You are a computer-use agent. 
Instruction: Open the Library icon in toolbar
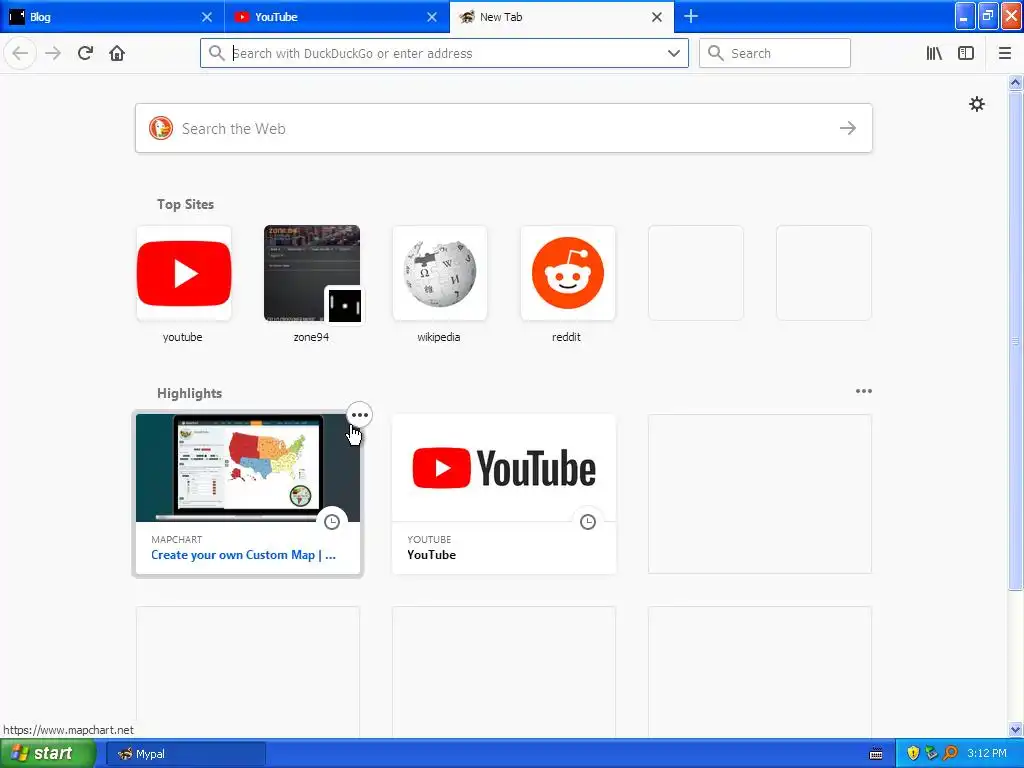click(x=934, y=53)
